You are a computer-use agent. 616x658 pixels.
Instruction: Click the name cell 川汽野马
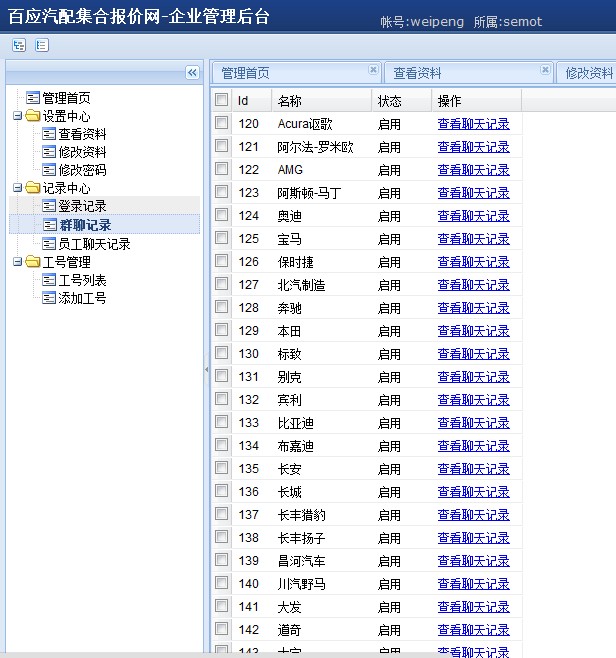coord(301,584)
